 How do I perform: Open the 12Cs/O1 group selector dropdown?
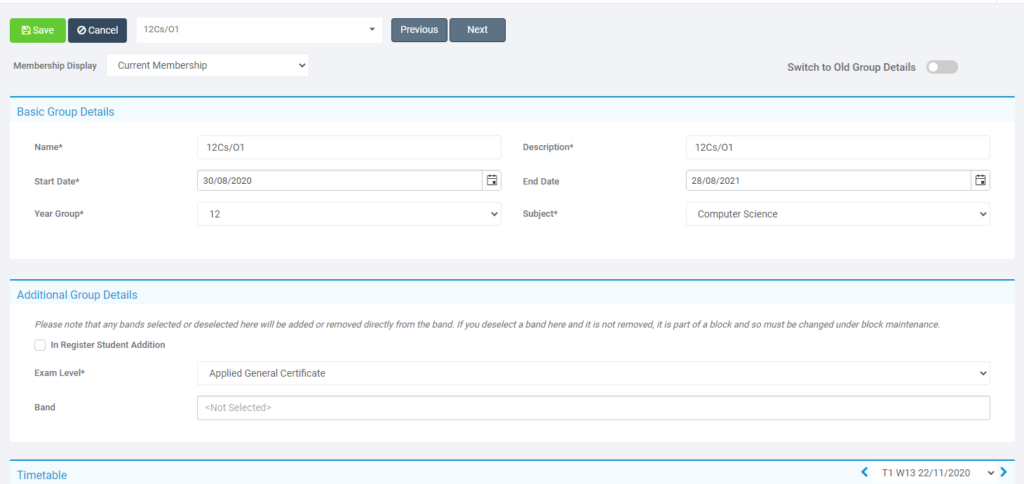(259, 30)
